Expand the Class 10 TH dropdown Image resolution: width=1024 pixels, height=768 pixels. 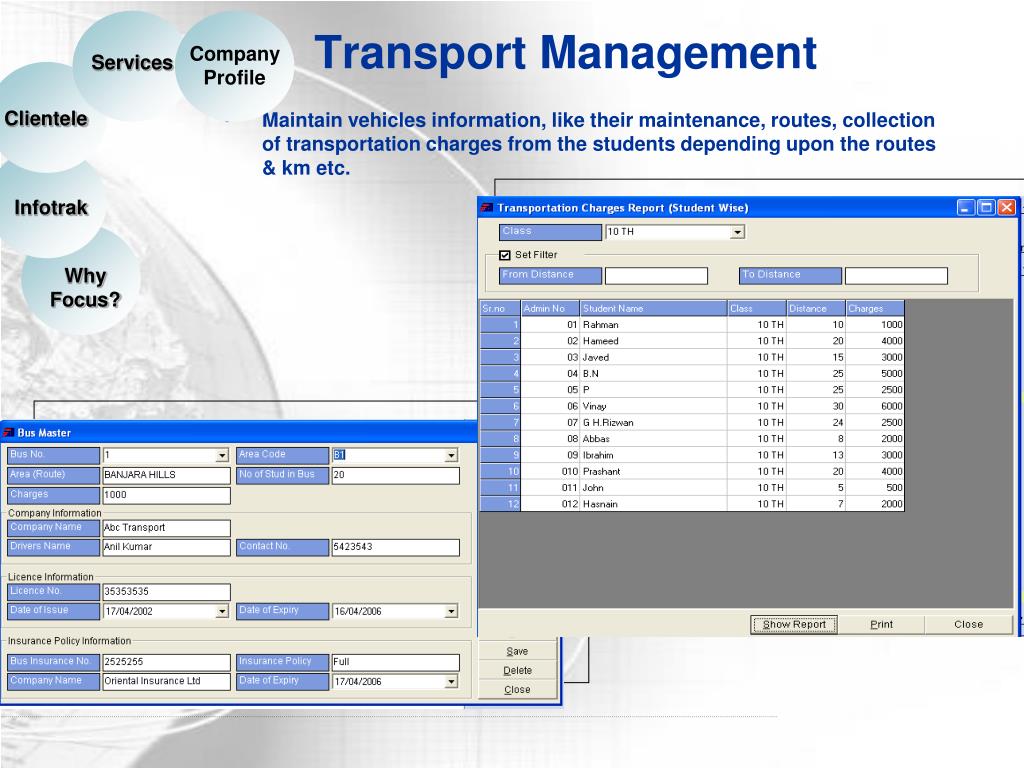point(737,232)
